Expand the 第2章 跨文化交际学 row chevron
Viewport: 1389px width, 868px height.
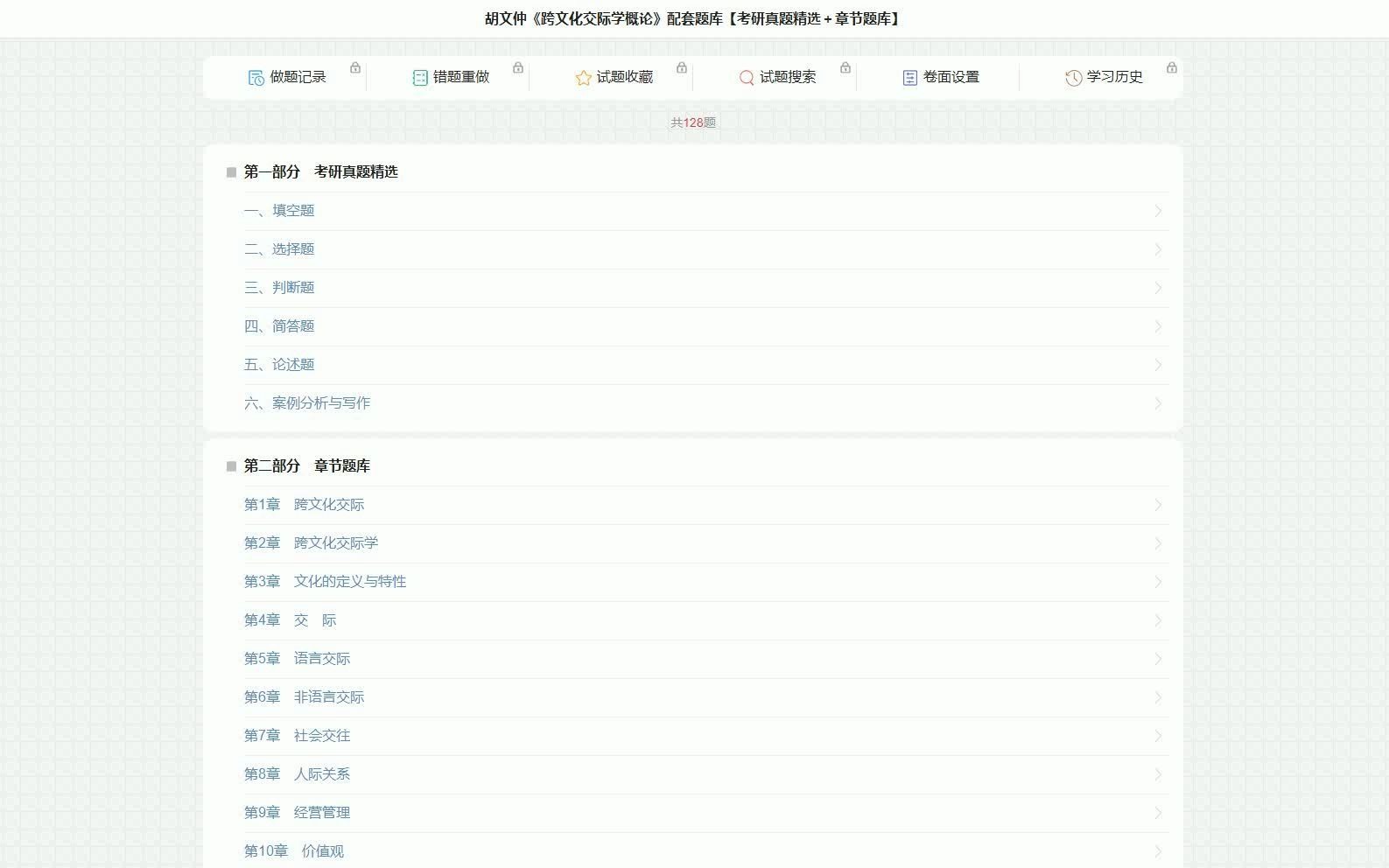click(1158, 543)
